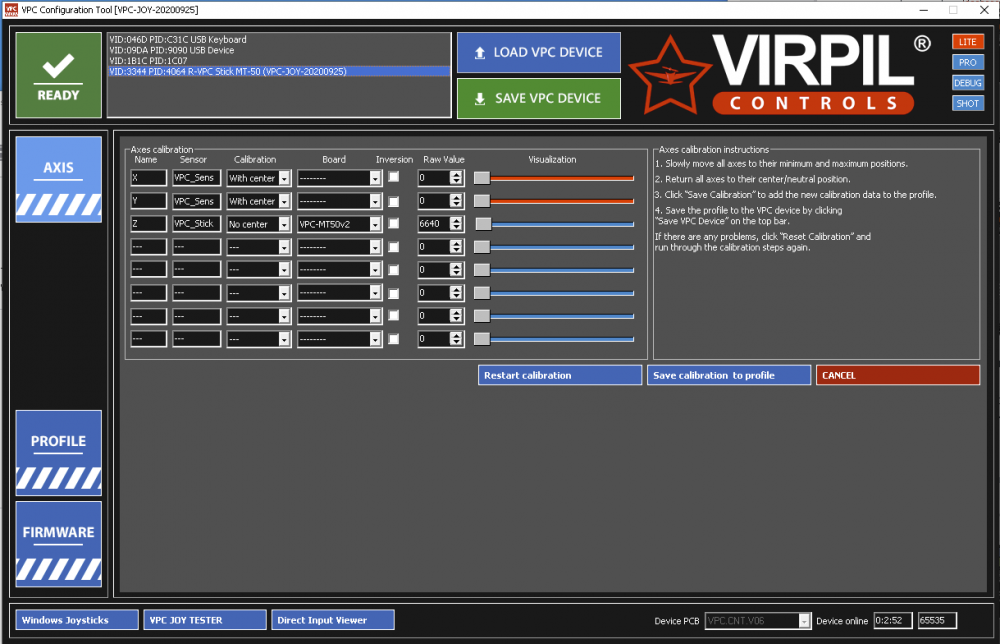Click eighth row visualization slider handle

(x=482, y=339)
